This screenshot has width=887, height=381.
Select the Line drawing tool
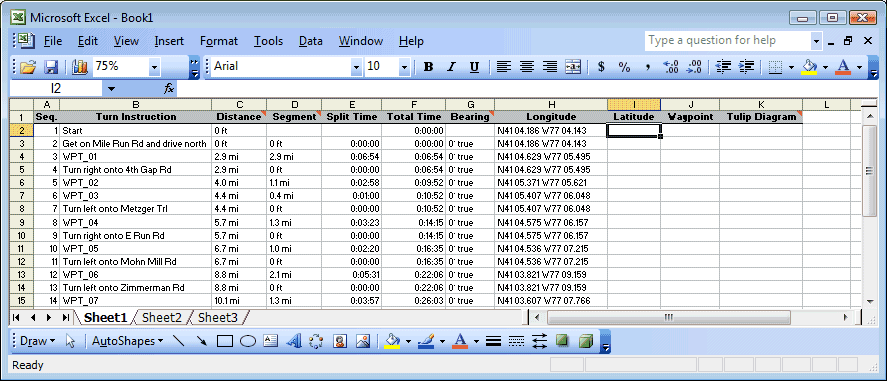pos(178,341)
